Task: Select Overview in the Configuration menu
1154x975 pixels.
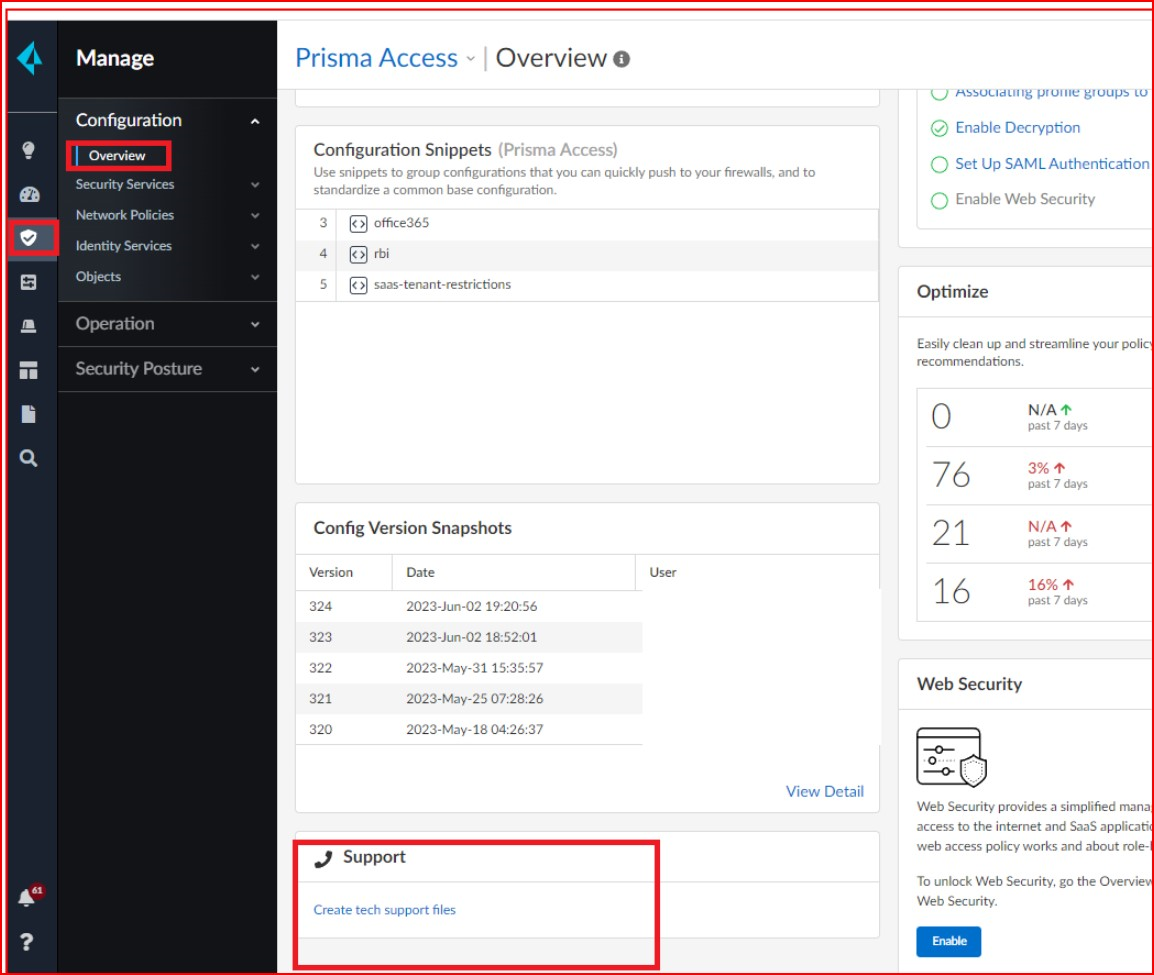Action: (x=117, y=156)
